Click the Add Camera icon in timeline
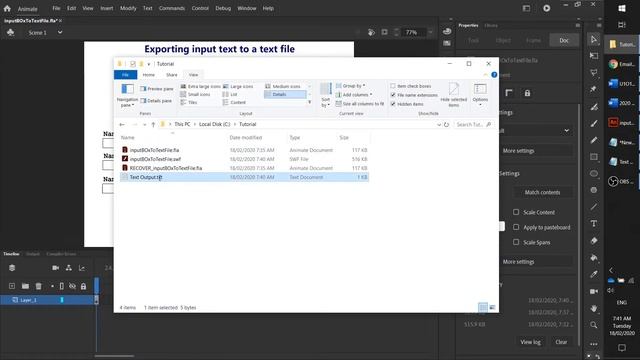Image resolution: width=640 pixels, height=360 pixels. pos(56,268)
